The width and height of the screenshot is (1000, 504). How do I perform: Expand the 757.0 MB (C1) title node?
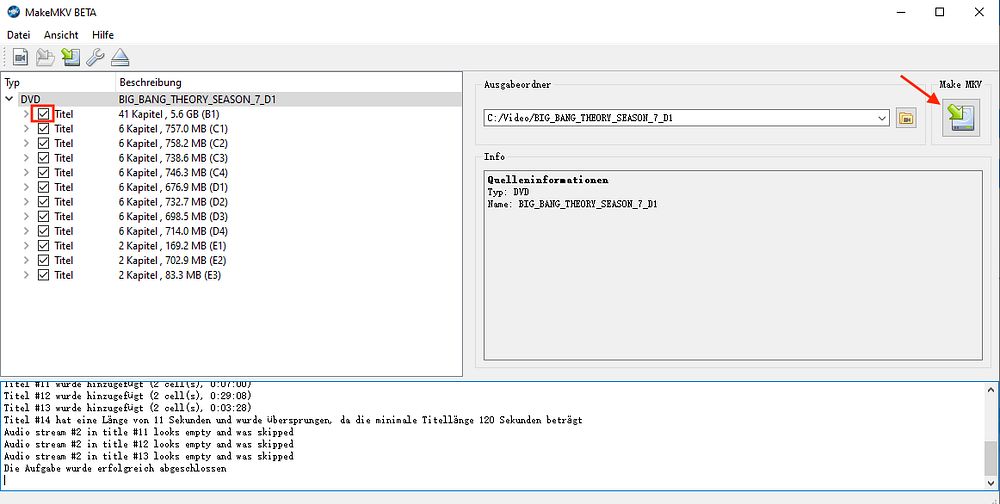[x=26, y=129]
